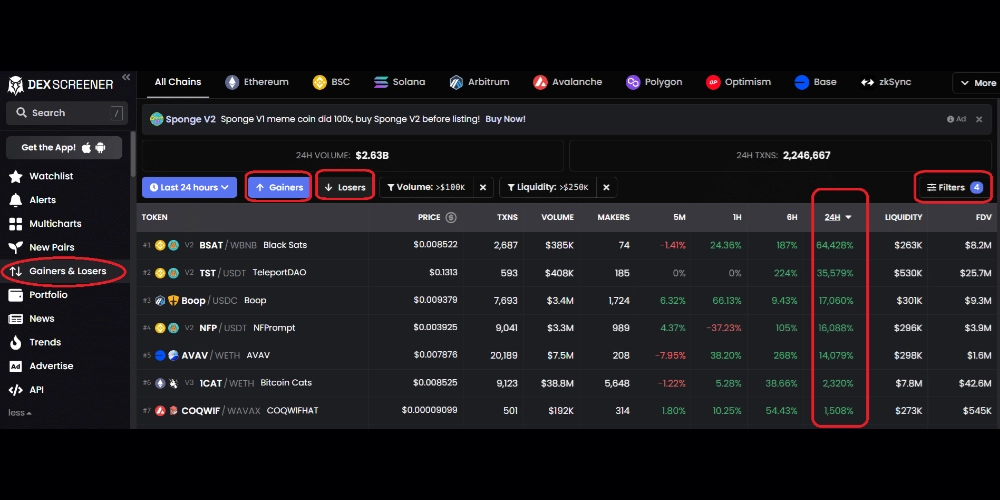This screenshot has height=500, width=1000.
Task: Click the sidebar vertical scrollbar
Action: 133,153
